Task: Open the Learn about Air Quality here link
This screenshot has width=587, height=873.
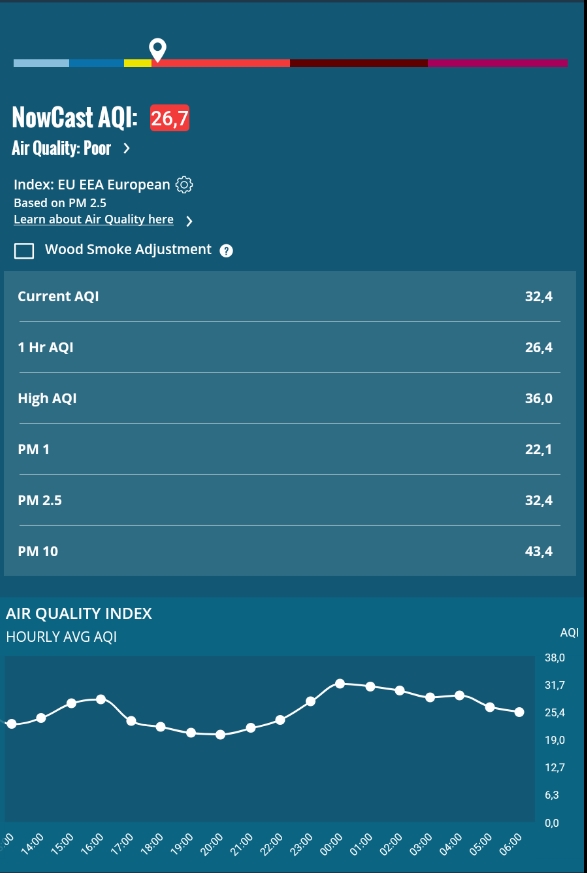Action: 94,219
